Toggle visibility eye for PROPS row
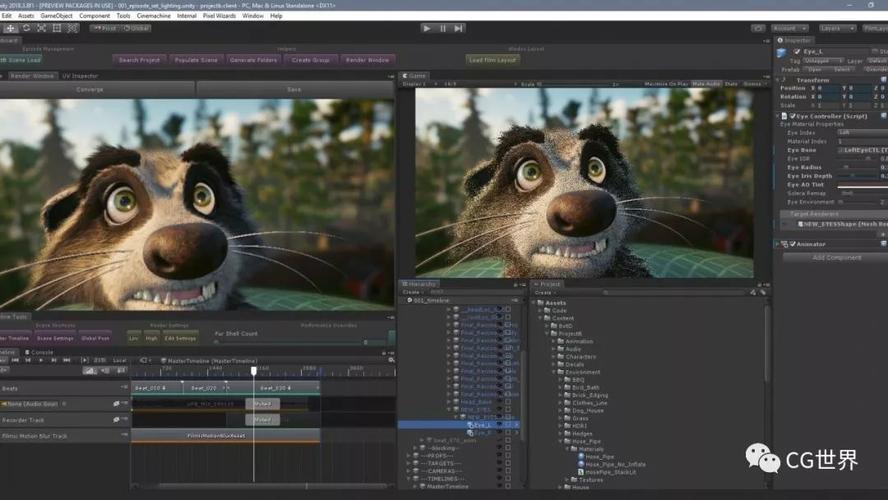This screenshot has height=500, width=888. click(500, 455)
